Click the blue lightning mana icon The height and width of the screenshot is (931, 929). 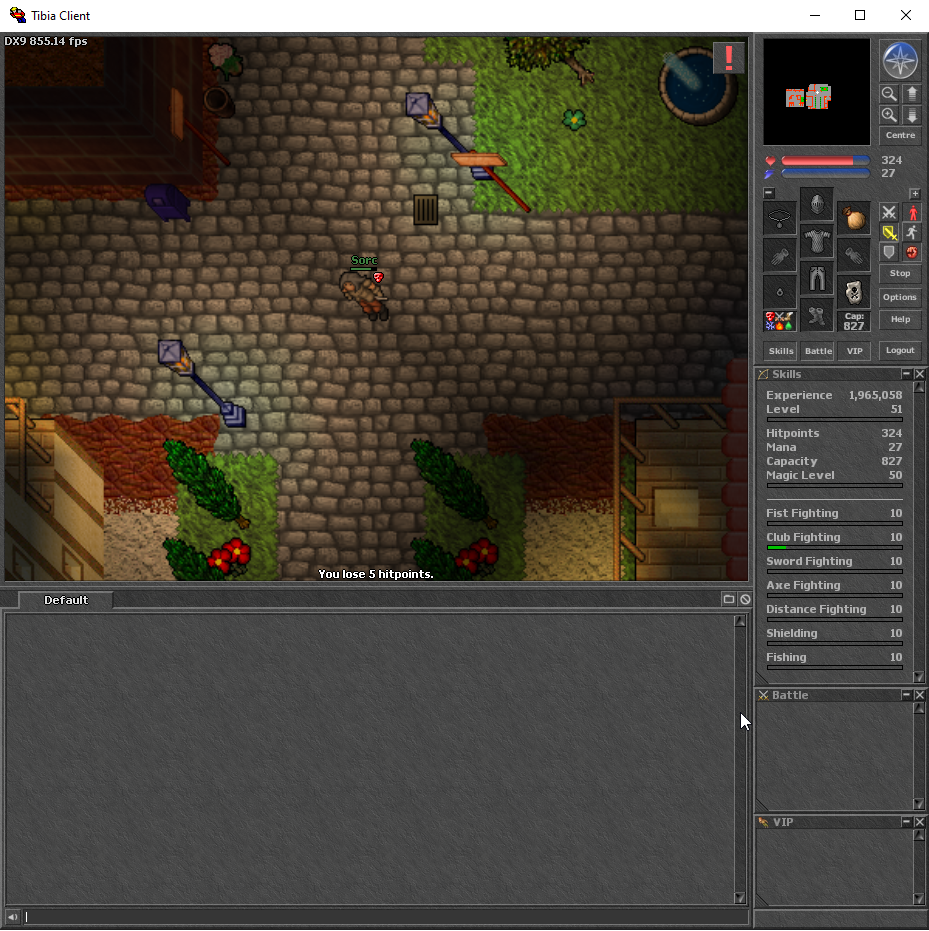coord(769,174)
